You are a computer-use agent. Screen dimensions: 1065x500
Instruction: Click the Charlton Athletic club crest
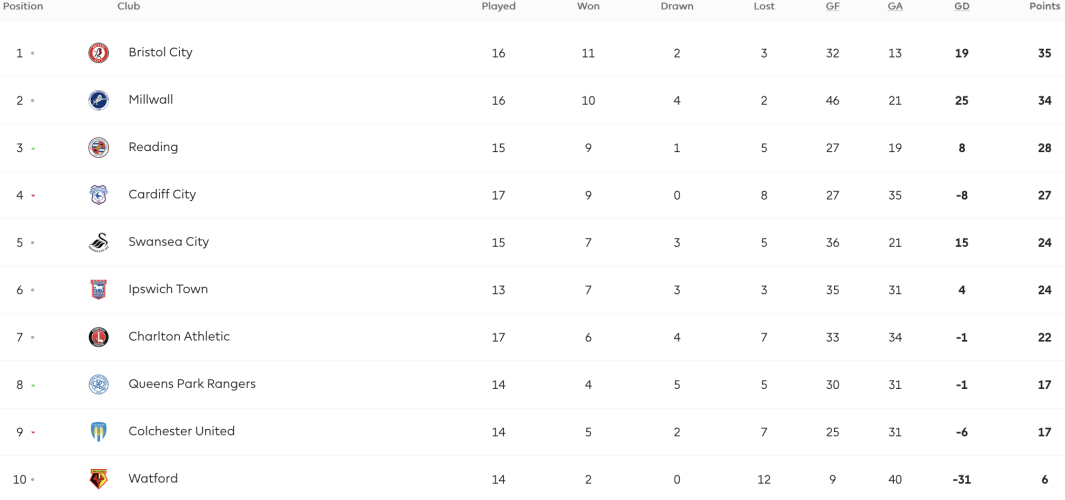pyautogui.click(x=98, y=337)
